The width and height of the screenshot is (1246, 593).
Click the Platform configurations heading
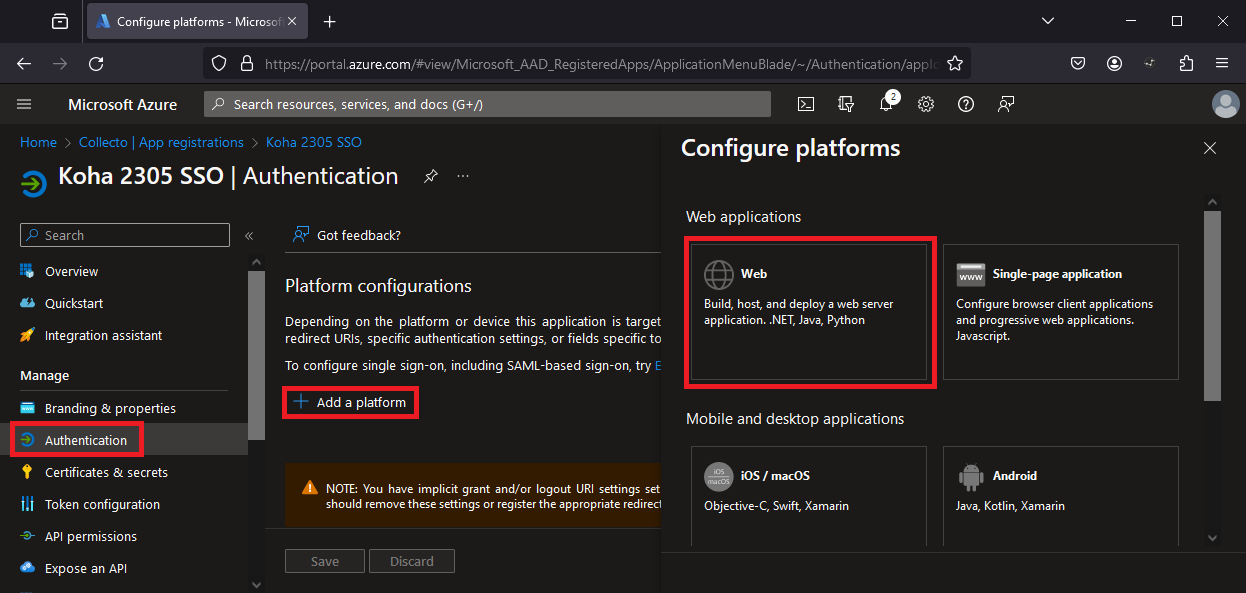(378, 286)
